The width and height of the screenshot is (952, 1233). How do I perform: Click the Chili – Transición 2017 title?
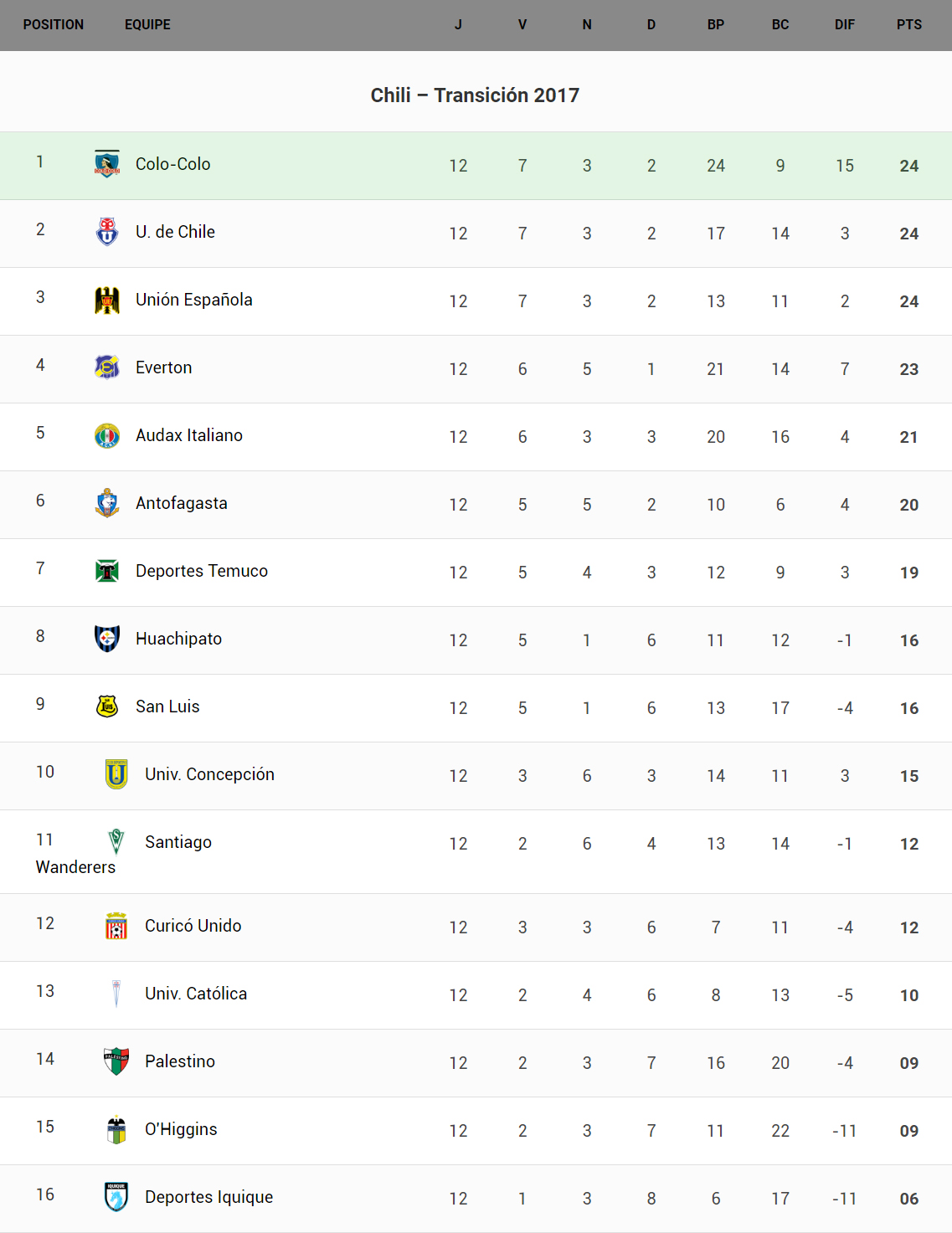point(475,95)
